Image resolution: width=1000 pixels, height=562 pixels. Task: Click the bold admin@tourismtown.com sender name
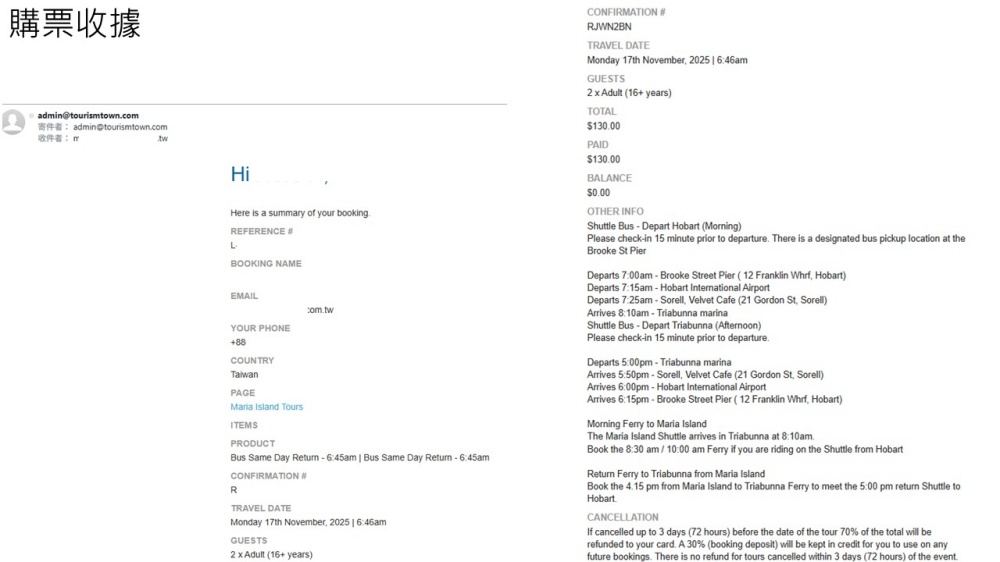tap(88, 116)
